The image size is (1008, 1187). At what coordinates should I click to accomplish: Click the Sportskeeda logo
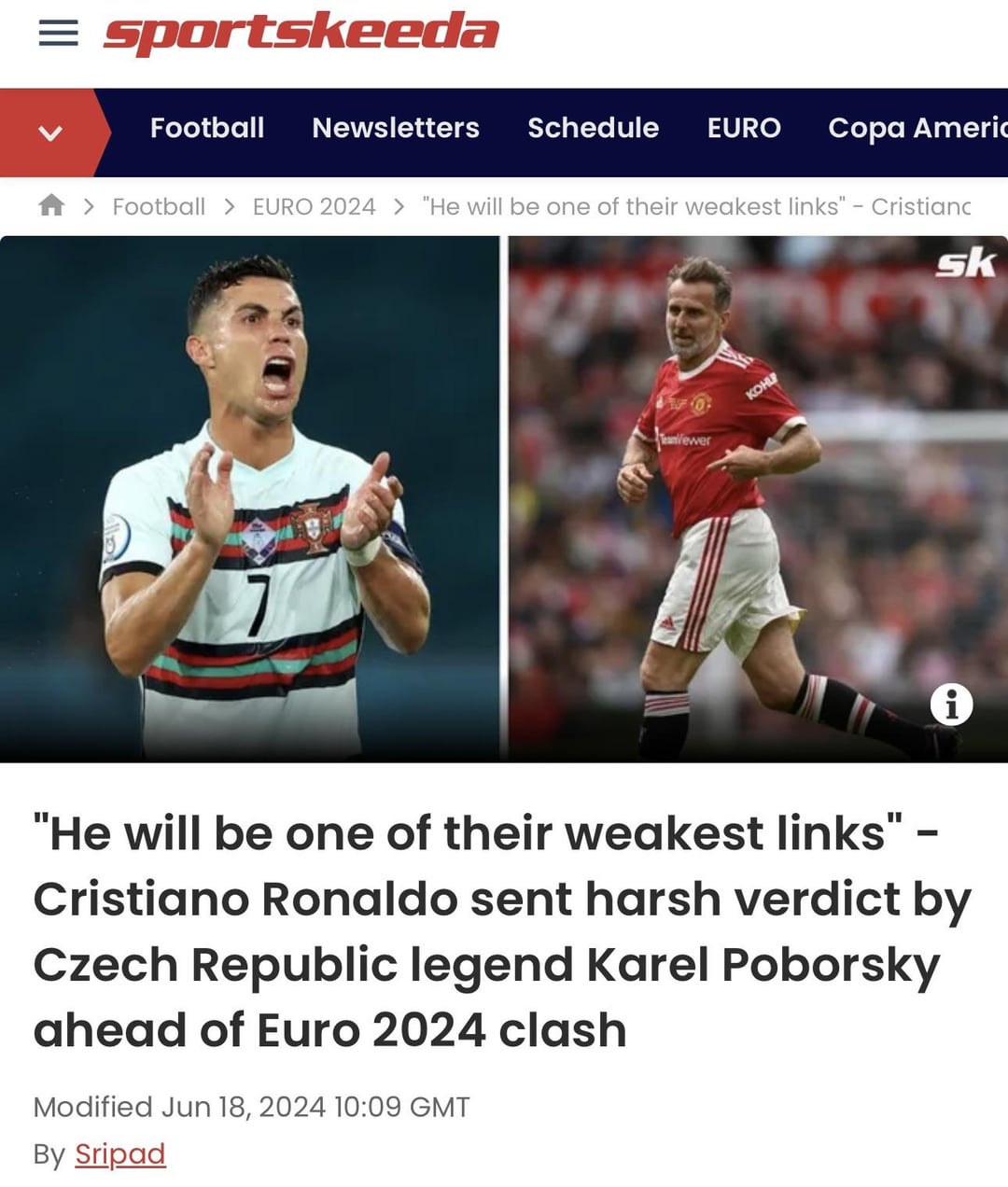point(301,33)
